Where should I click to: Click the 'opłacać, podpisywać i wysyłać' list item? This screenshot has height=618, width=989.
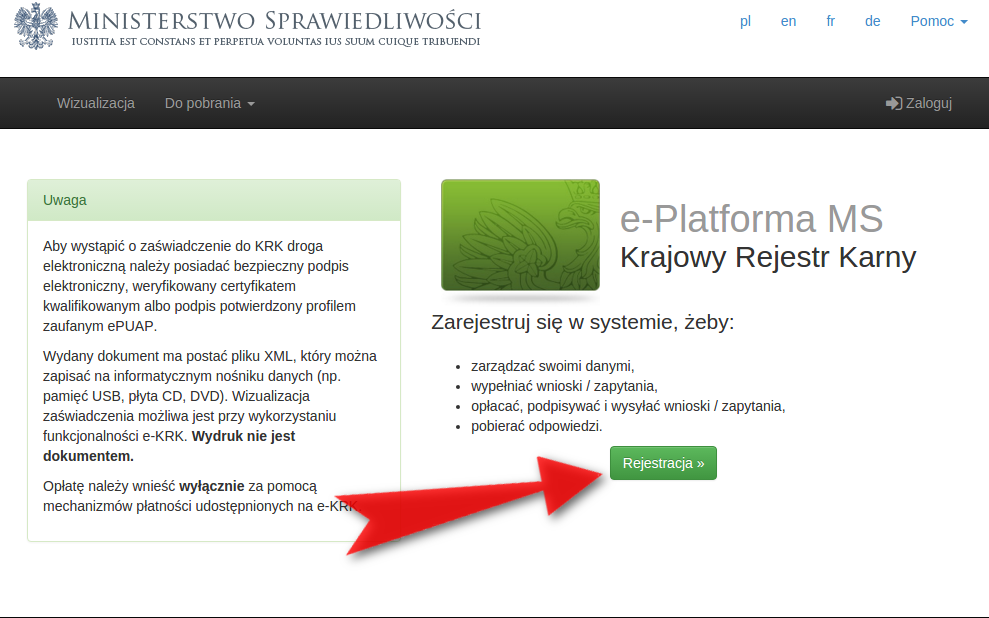(628, 406)
